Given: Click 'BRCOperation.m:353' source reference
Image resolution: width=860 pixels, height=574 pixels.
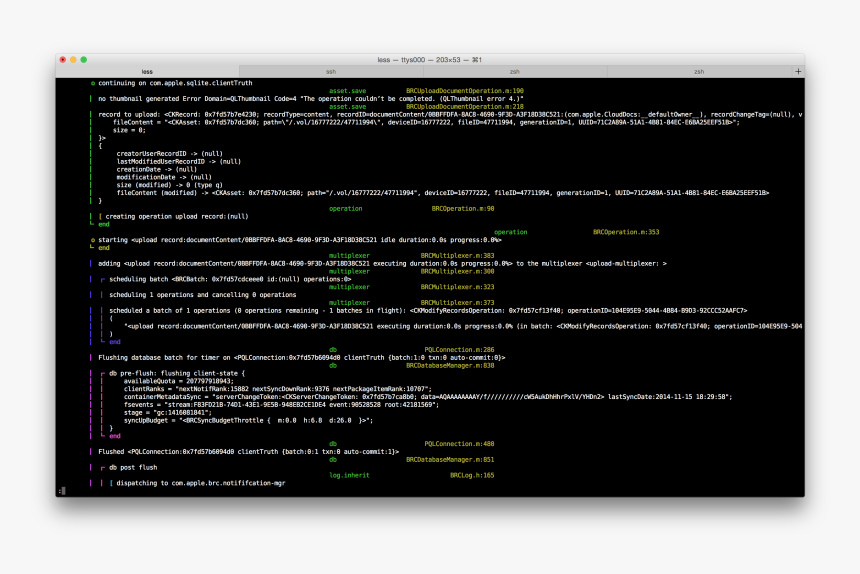Looking at the screenshot, I should [x=626, y=232].
